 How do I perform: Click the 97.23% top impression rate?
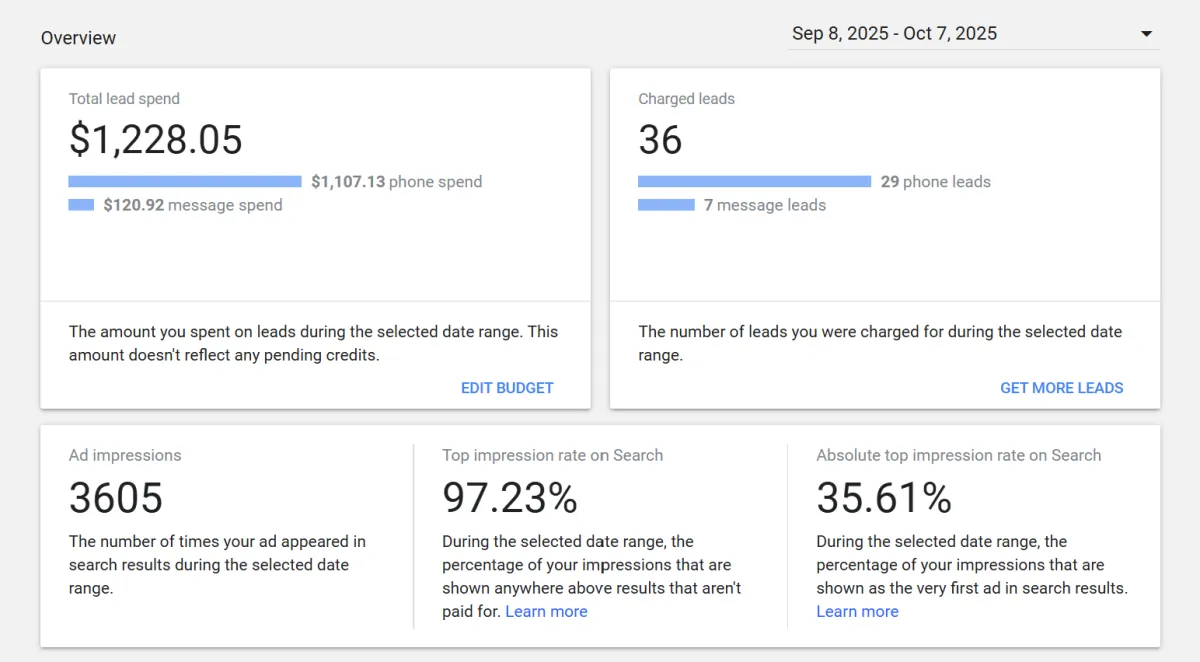[x=510, y=498]
